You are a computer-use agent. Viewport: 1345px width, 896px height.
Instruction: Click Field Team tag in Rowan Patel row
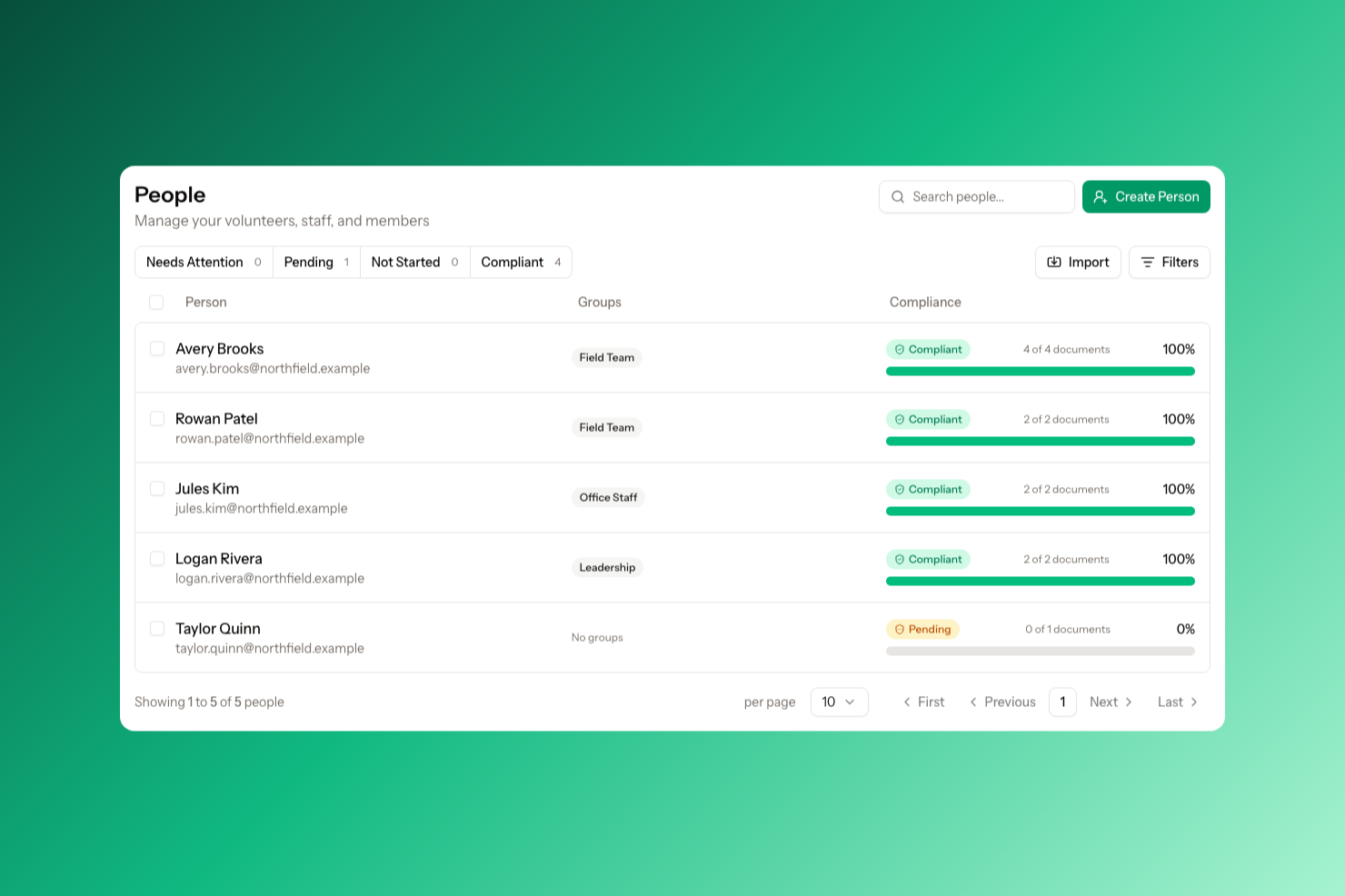(607, 427)
